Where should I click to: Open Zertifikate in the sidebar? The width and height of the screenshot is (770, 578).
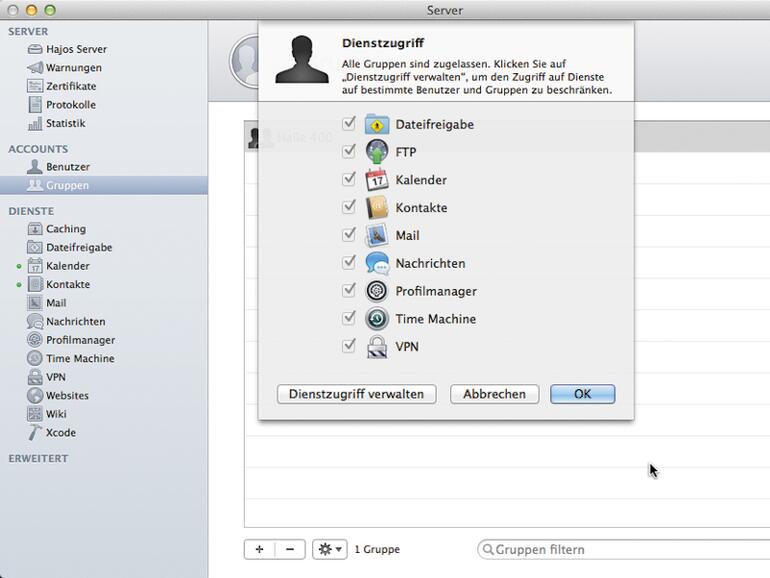62,86
